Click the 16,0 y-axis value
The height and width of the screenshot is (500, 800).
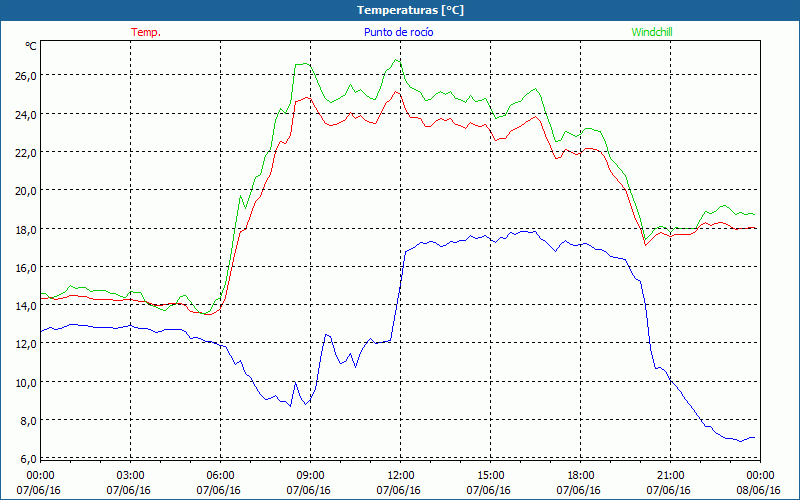[26, 268]
